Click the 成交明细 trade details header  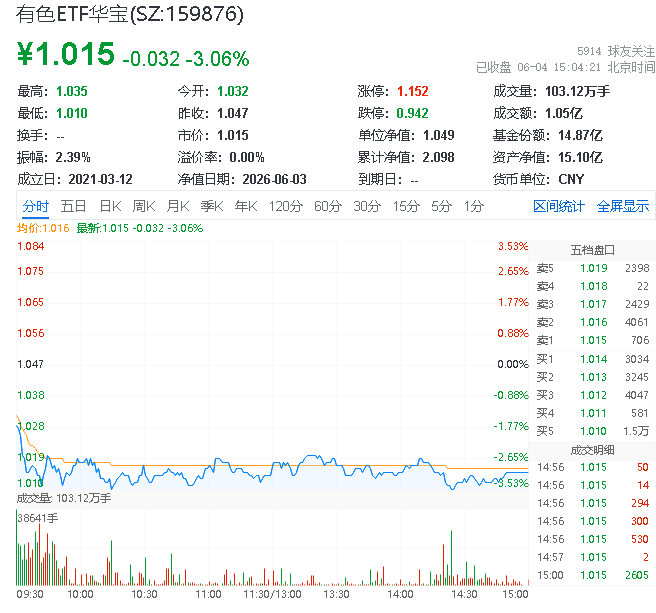click(x=592, y=450)
